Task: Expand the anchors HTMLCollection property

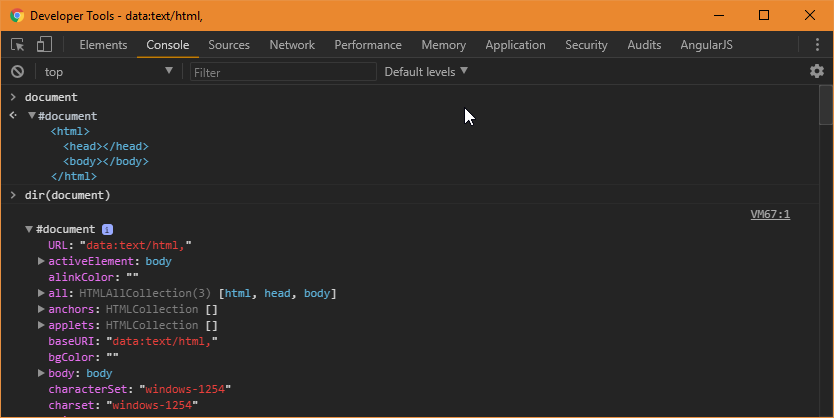Action: (42, 310)
